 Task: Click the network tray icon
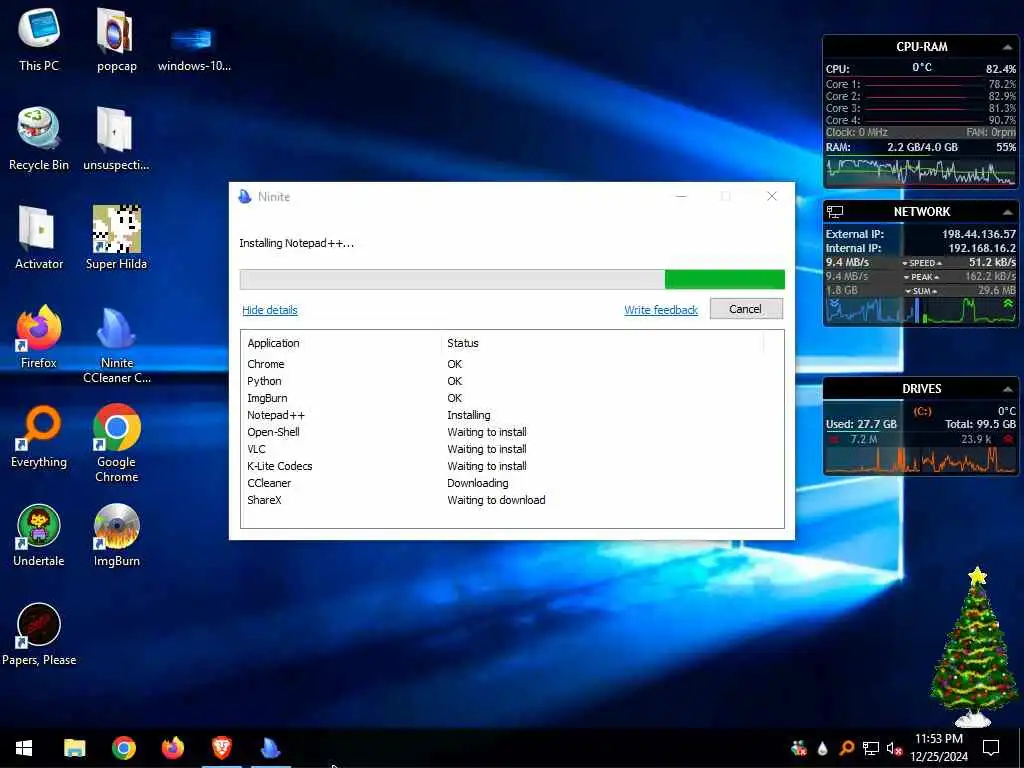coord(871,748)
